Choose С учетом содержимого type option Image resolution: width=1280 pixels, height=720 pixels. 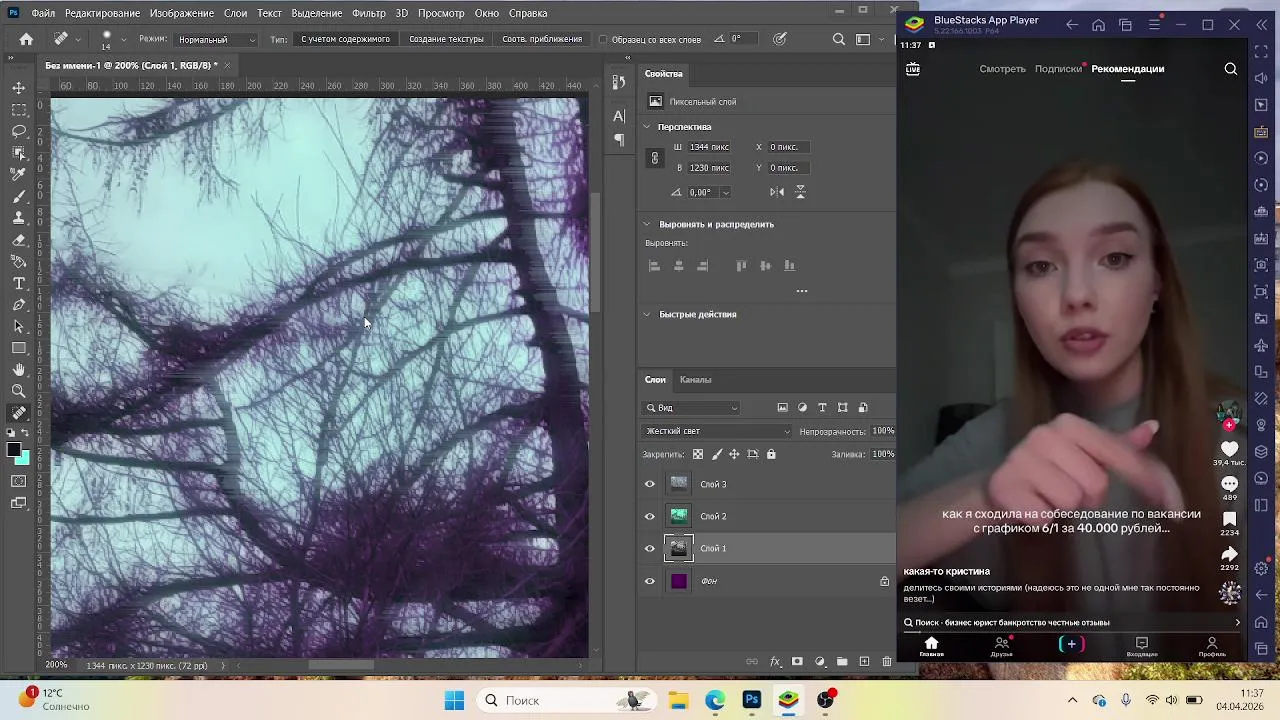point(345,39)
